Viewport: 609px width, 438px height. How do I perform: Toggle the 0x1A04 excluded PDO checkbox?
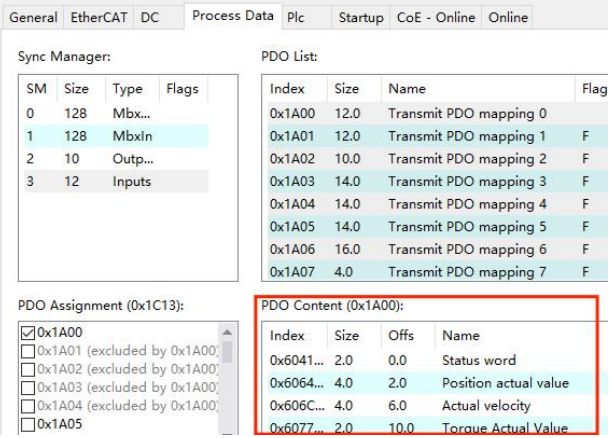[x=28, y=406]
